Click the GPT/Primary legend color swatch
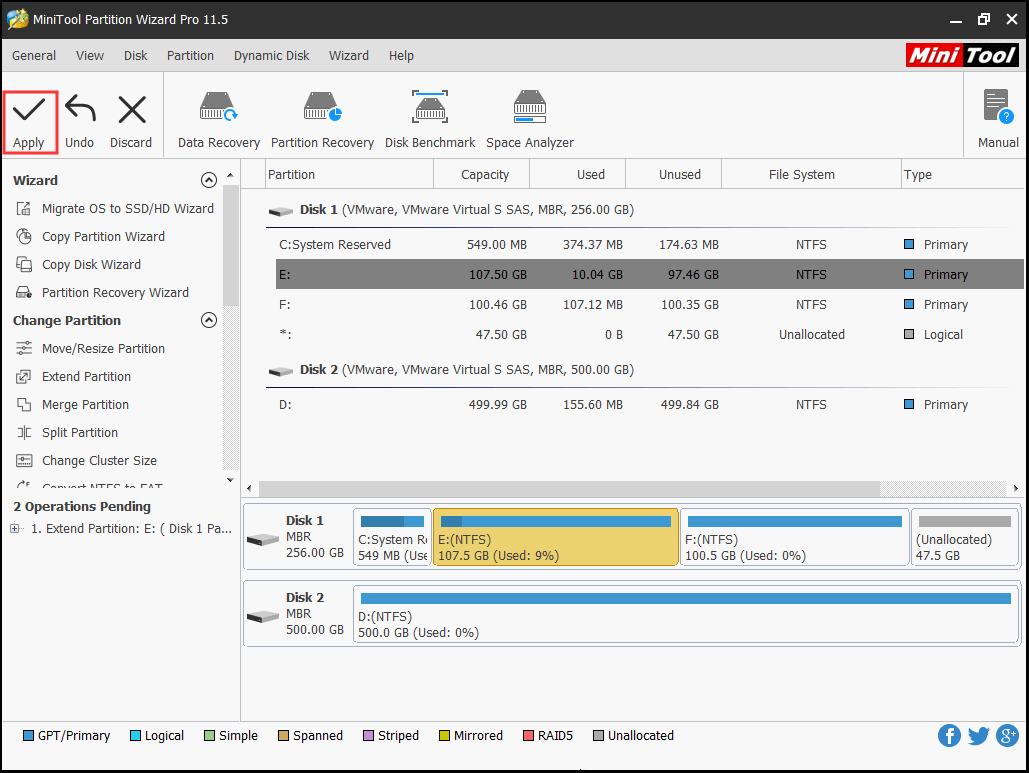The image size is (1029, 773). (x=28, y=736)
